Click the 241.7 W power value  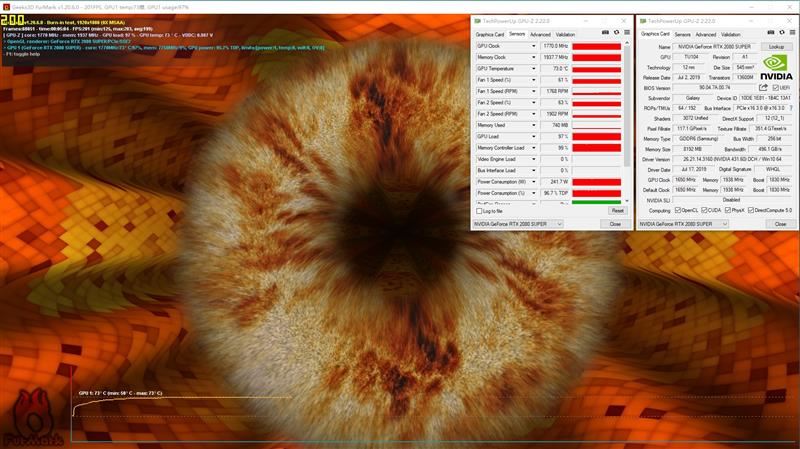click(555, 182)
